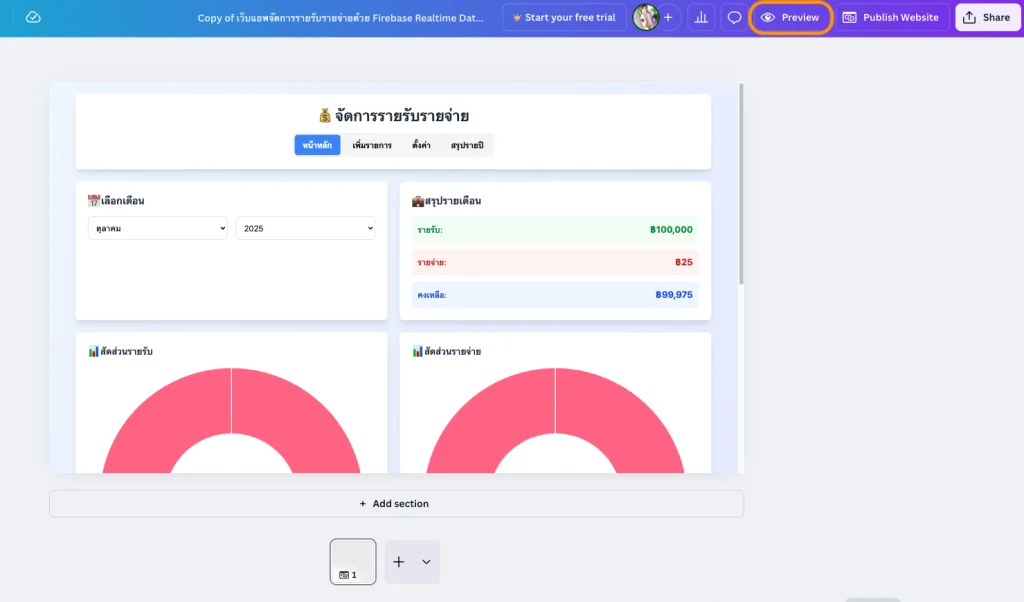Expand the chevron next to add page

[426, 562]
